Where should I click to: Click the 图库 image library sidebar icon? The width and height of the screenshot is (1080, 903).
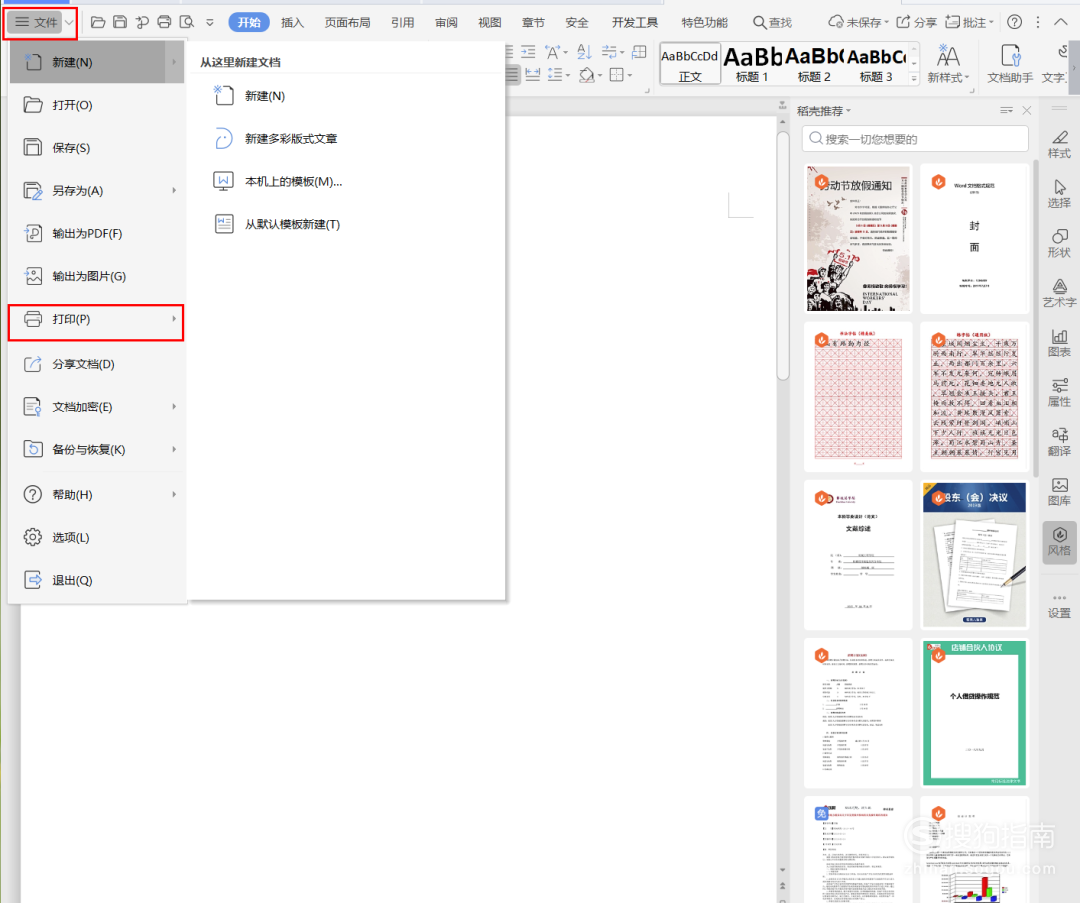[1059, 490]
